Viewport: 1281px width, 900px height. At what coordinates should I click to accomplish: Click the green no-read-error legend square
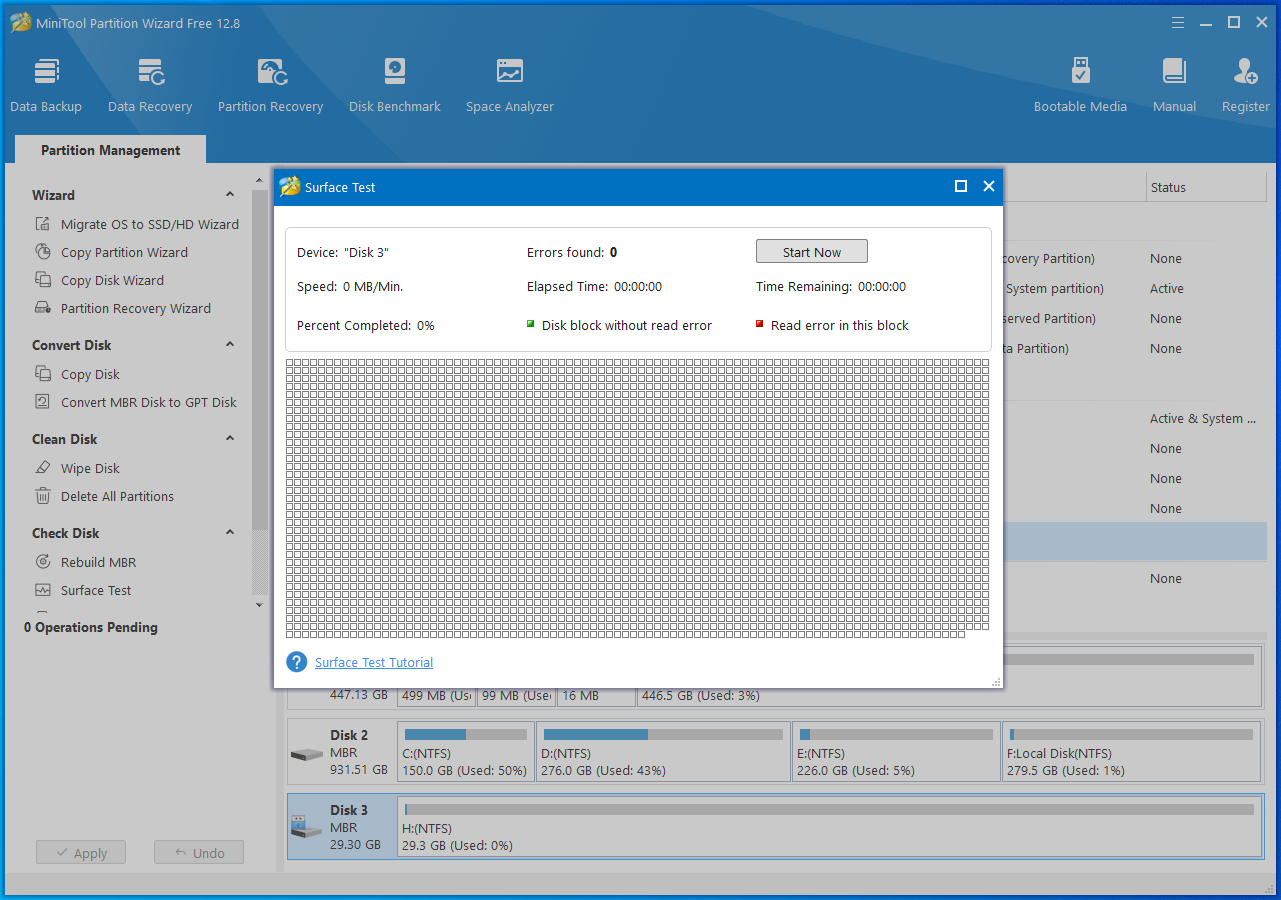click(531, 323)
